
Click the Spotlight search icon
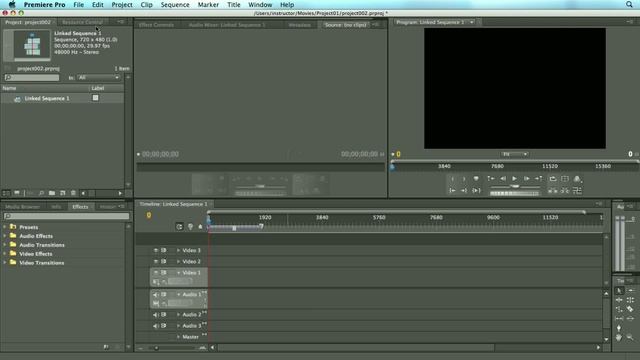(x=629, y=4)
